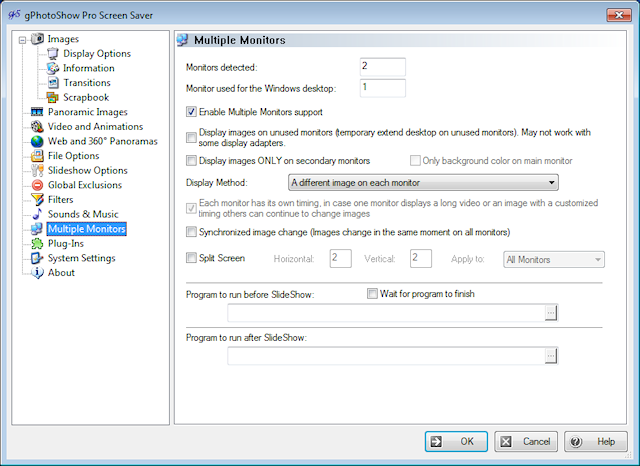
Task: Click the Panoramic Images film icon
Action: [37, 112]
